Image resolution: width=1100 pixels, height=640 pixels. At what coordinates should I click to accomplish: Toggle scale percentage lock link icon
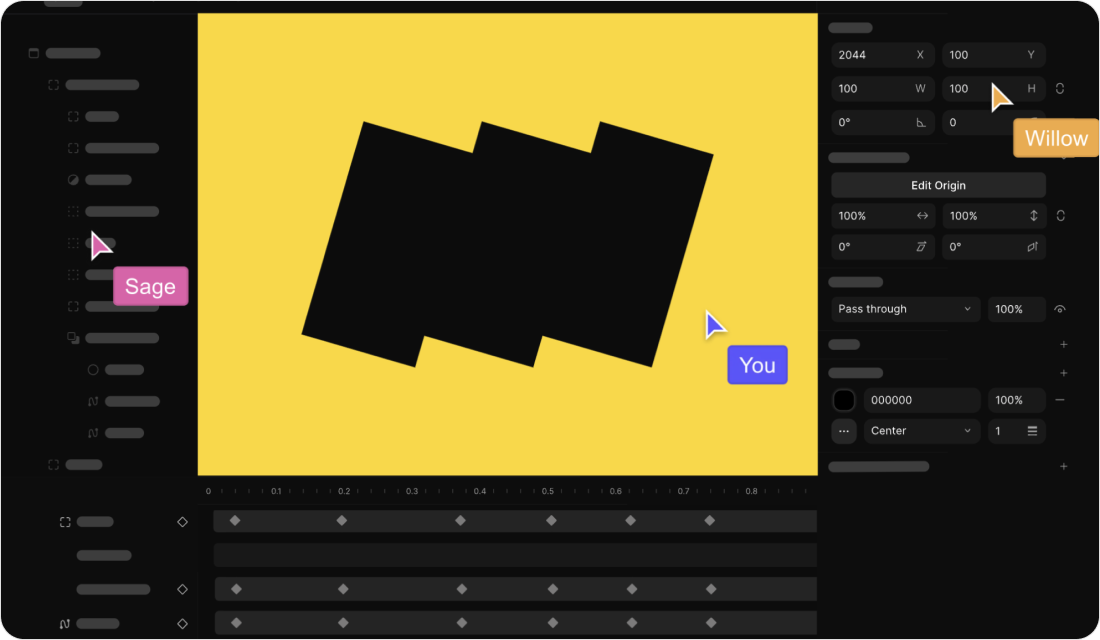click(x=1060, y=216)
